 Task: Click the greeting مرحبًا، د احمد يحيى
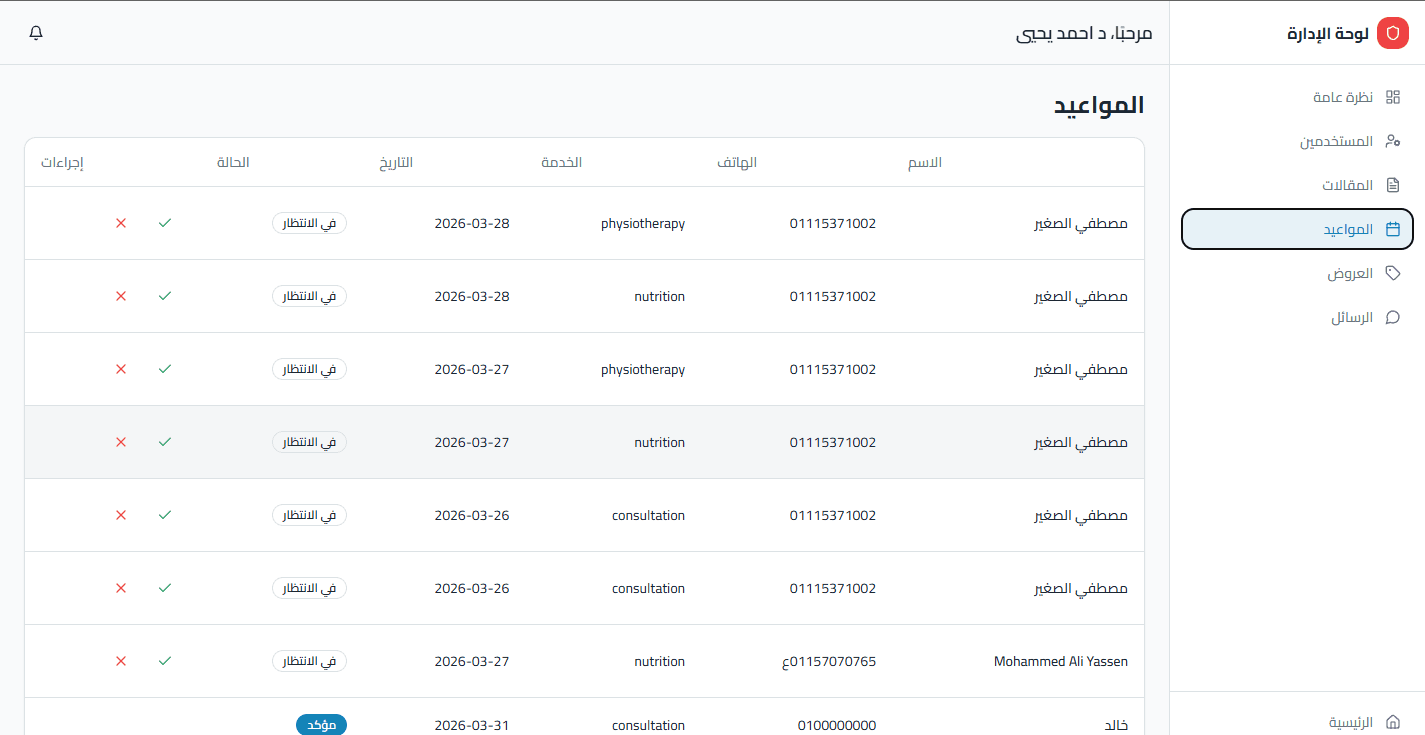click(1084, 33)
